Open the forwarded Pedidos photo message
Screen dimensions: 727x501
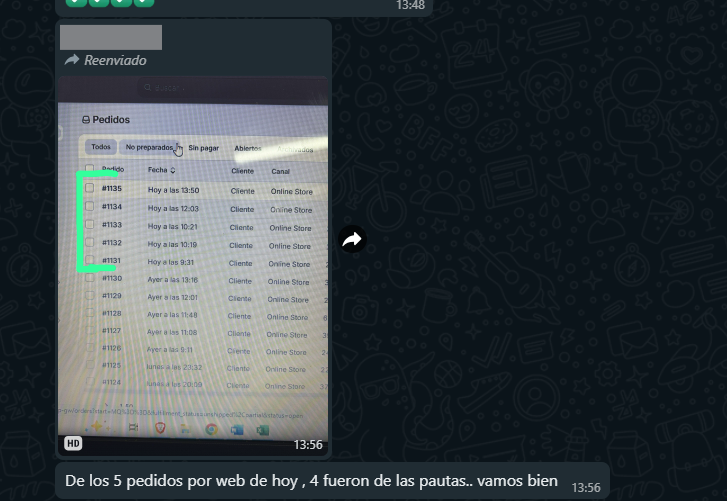[193, 266]
